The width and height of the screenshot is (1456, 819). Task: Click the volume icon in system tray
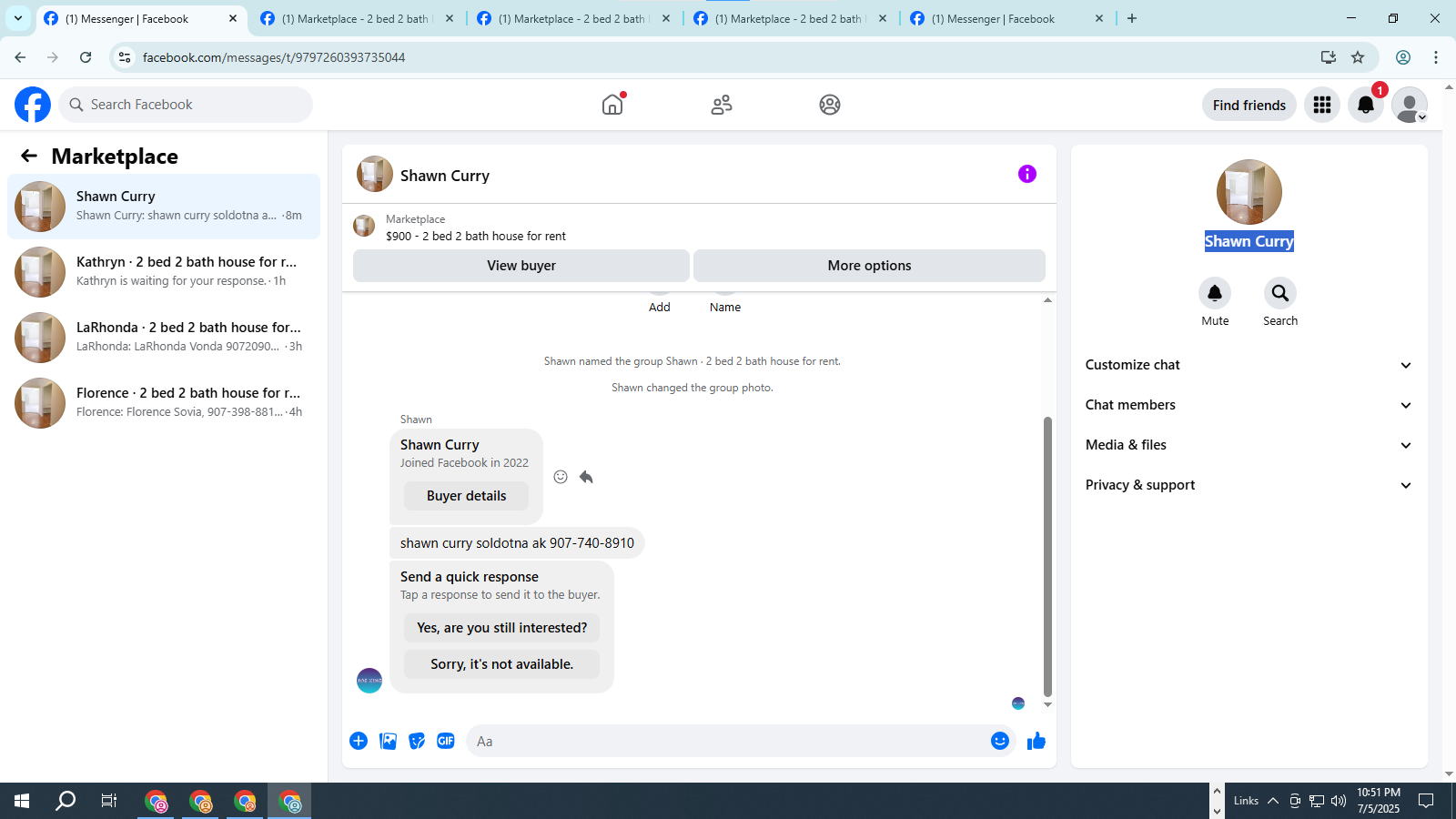(1339, 801)
